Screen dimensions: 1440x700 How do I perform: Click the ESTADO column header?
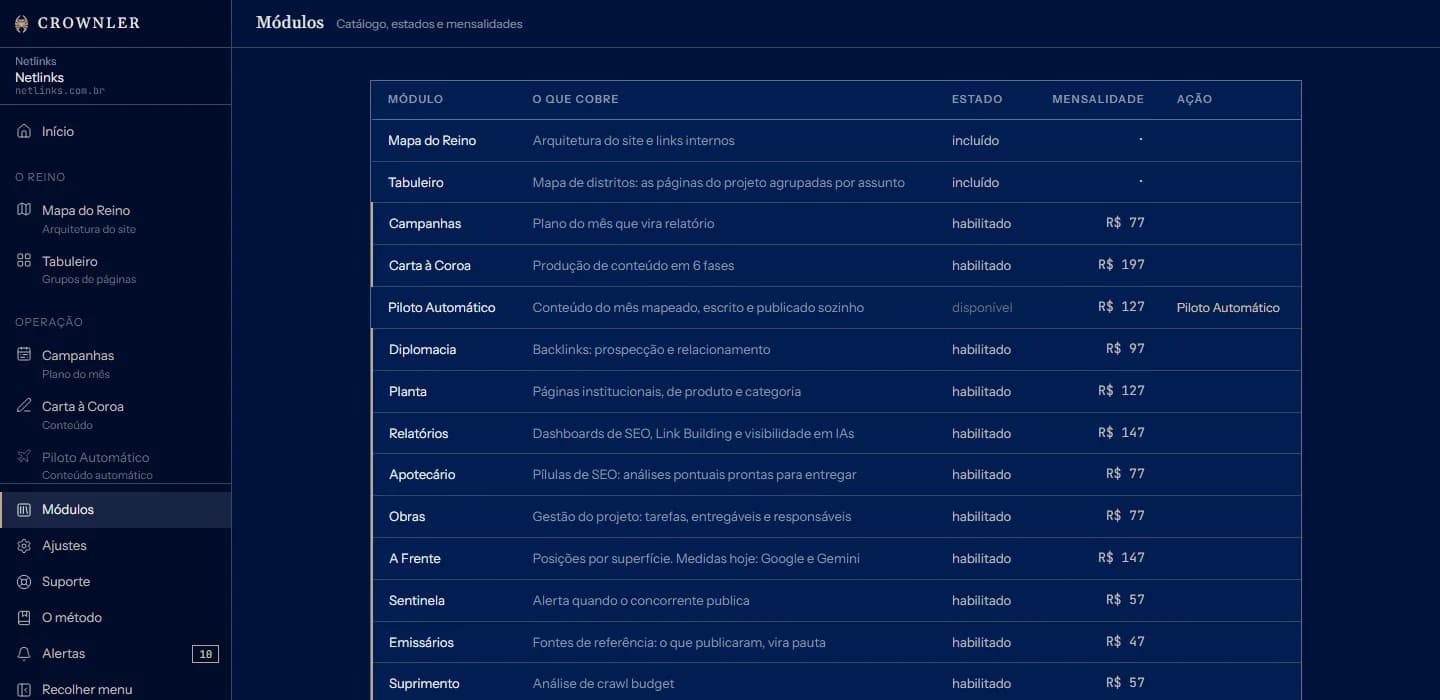[x=977, y=99]
